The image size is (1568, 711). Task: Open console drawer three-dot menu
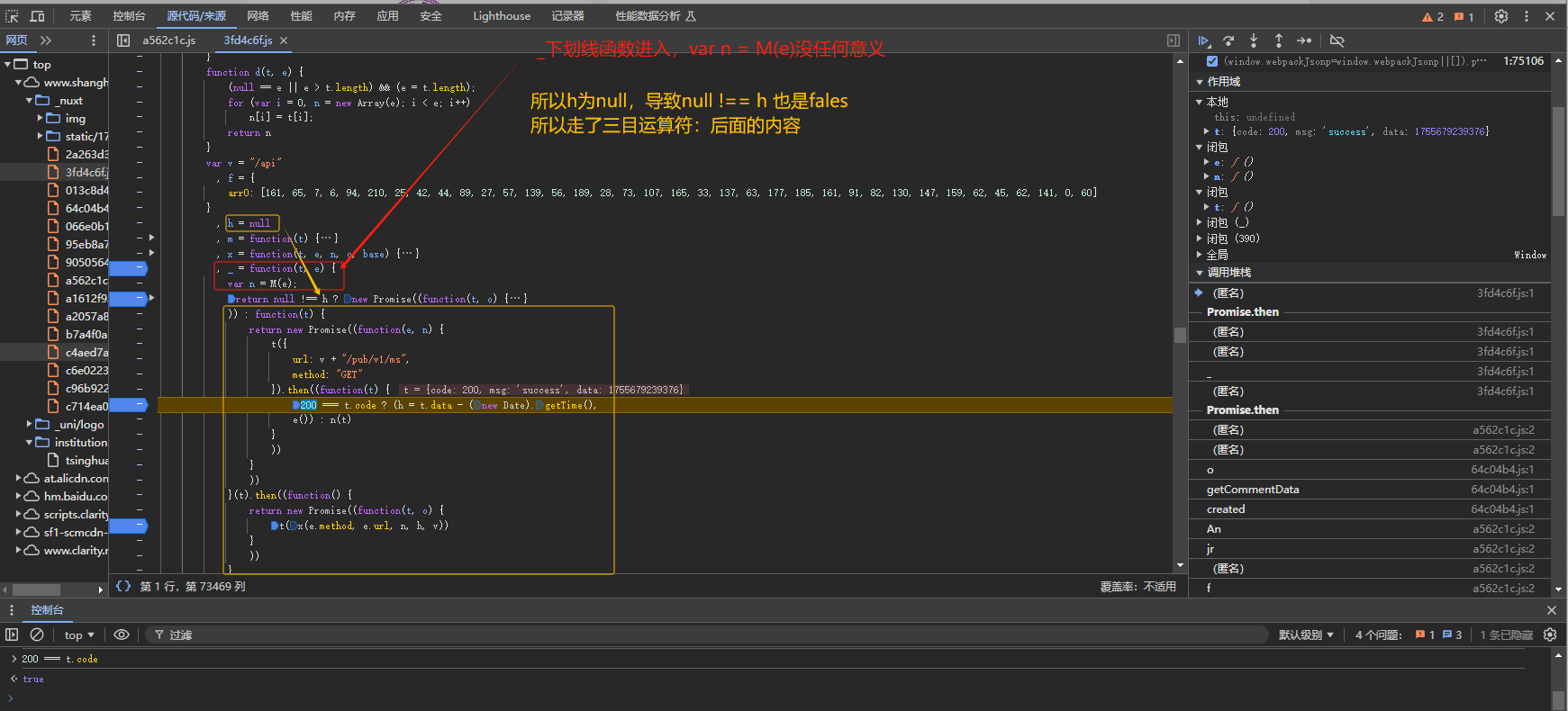point(12,610)
